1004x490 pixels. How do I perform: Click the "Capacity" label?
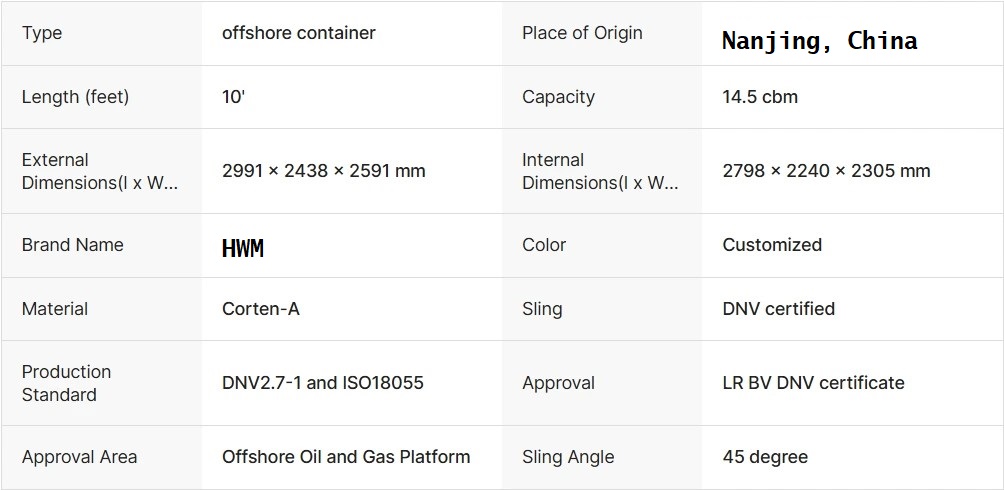(x=558, y=97)
